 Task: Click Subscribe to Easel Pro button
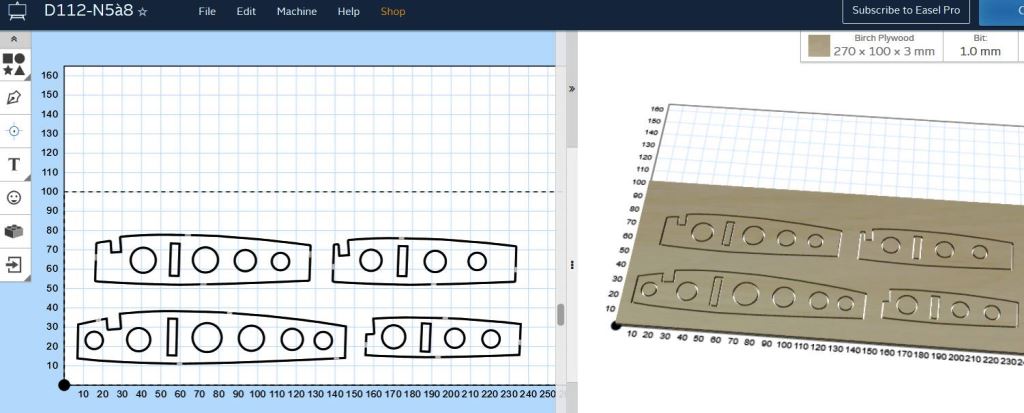905,12
